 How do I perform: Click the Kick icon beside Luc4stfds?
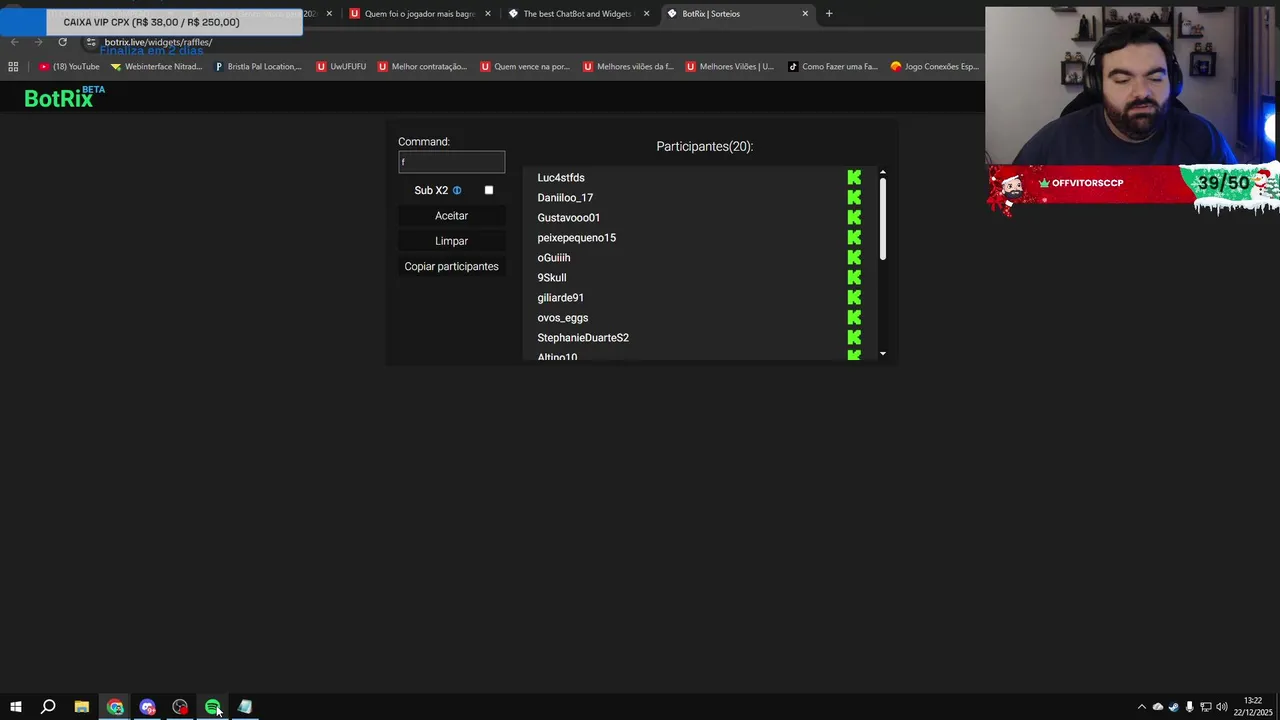pos(854,178)
